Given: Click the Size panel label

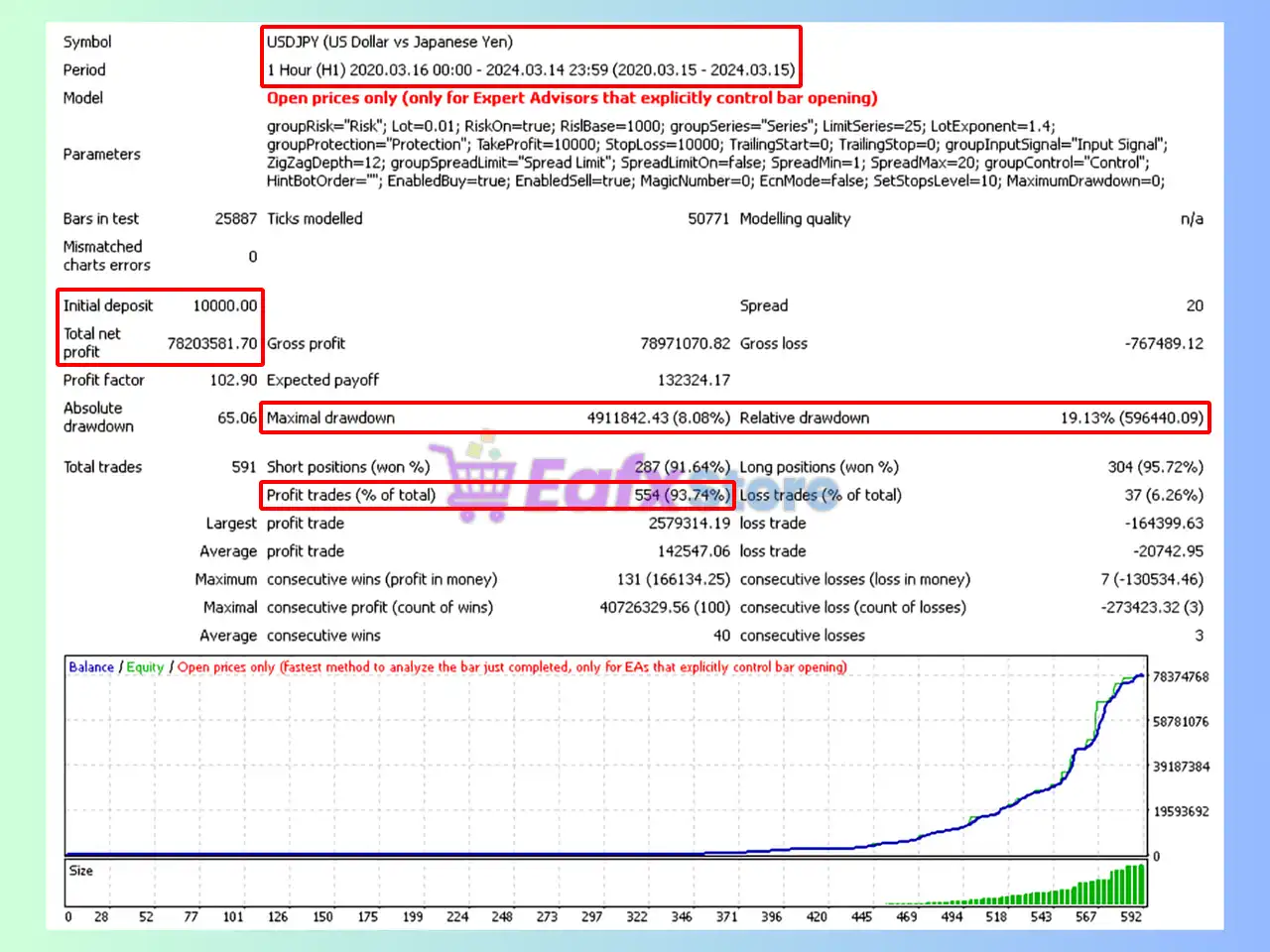Looking at the screenshot, I should point(81,871).
